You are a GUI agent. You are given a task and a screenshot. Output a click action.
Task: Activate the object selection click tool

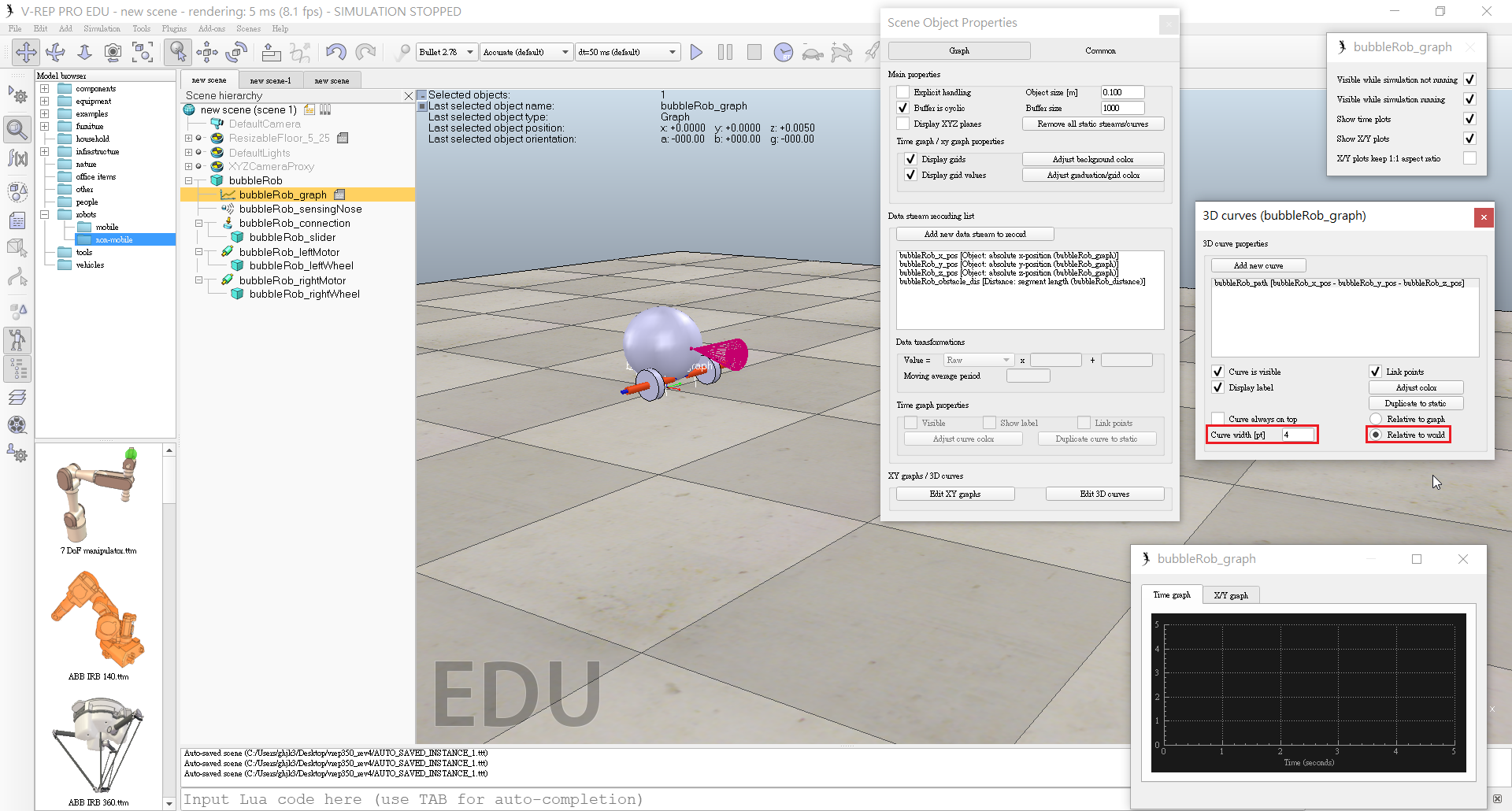[178, 52]
